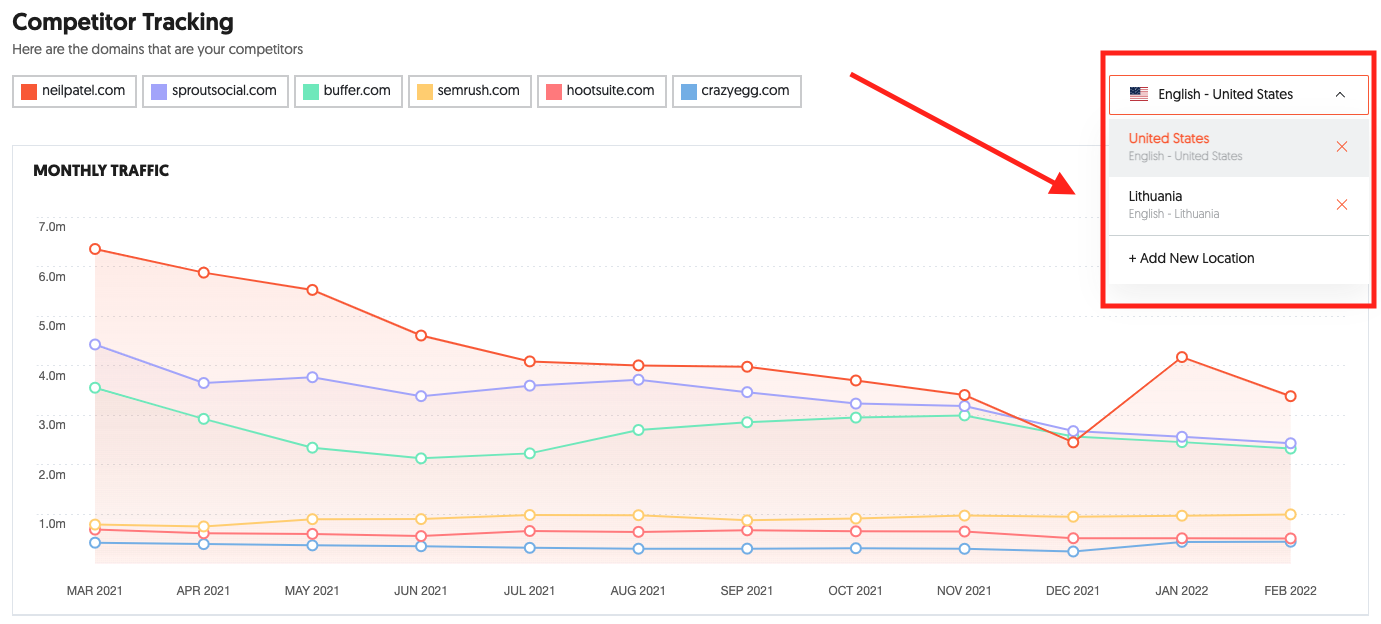Viewport: 1381px width, 624px height.
Task: Collapse the location dropdown chevron
Action: tap(1340, 95)
